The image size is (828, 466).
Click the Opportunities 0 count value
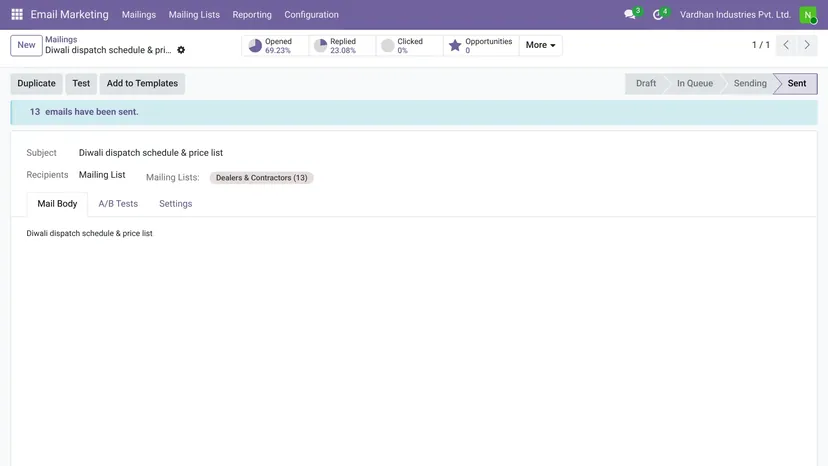[x=468, y=51]
